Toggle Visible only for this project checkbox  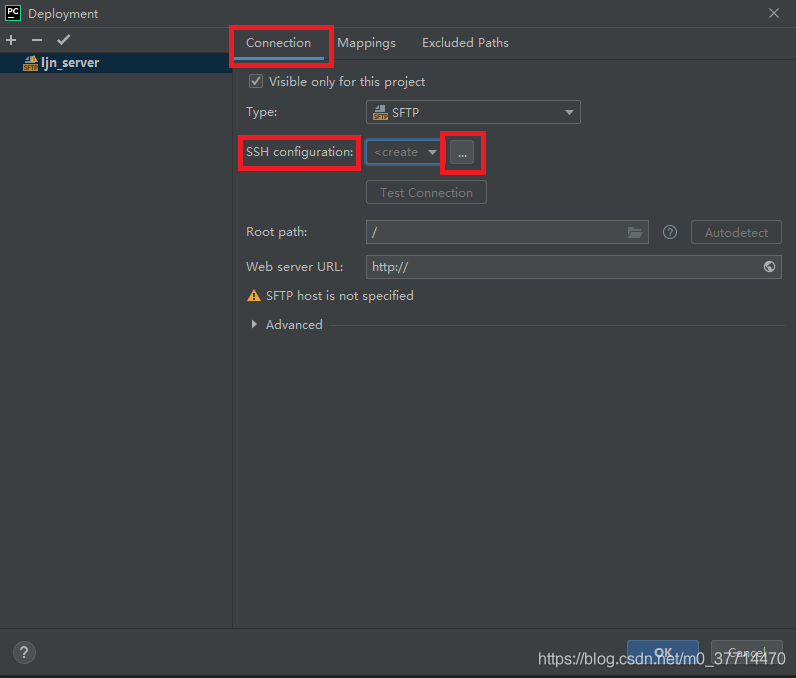(256, 82)
